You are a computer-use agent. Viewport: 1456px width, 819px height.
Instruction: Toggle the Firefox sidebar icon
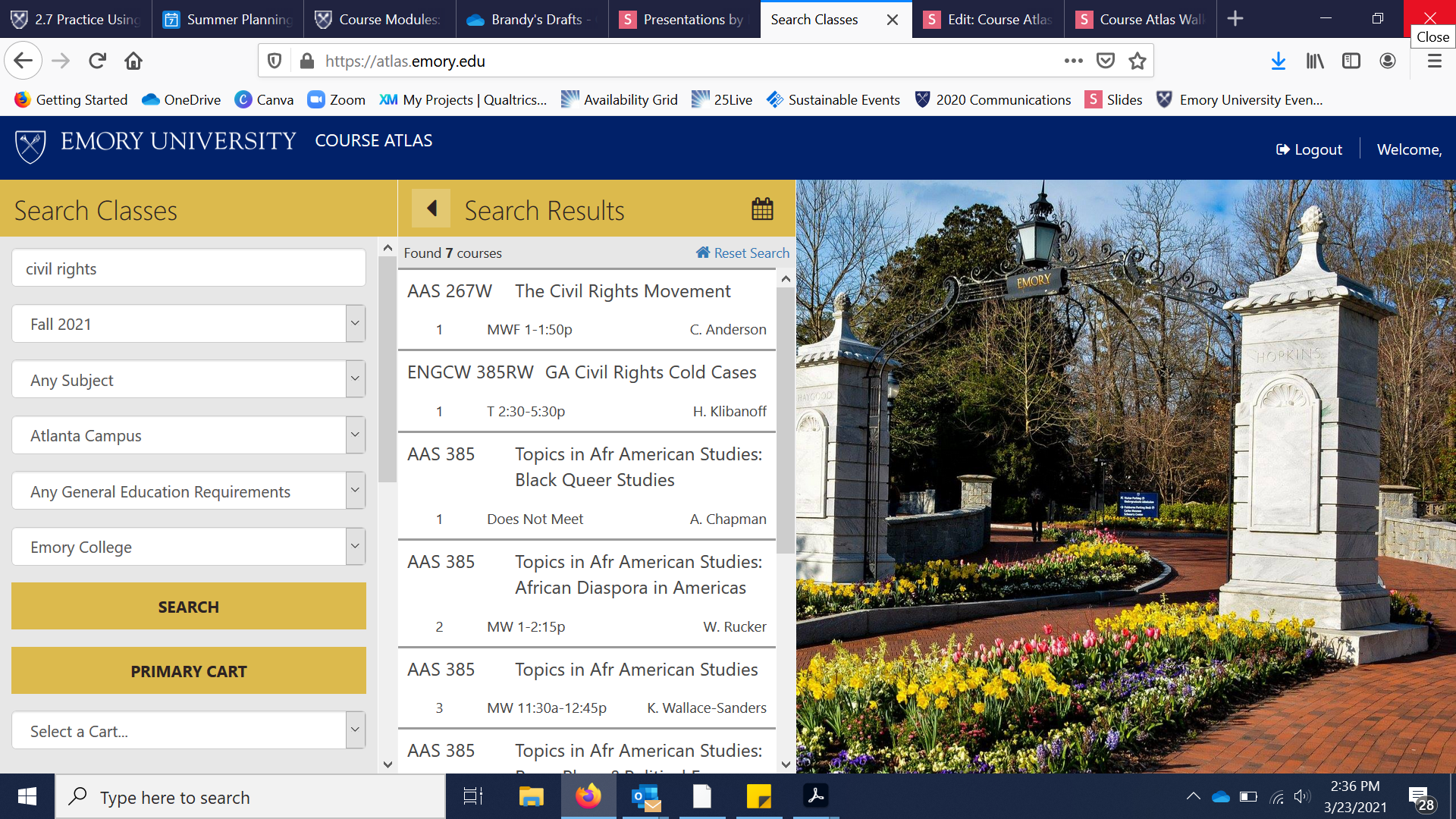[x=1351, y=61]
